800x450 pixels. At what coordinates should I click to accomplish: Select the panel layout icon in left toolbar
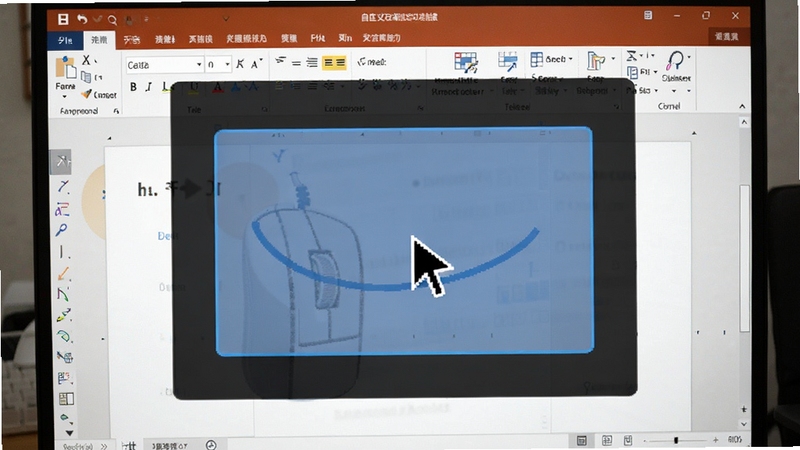coord(66,398)
